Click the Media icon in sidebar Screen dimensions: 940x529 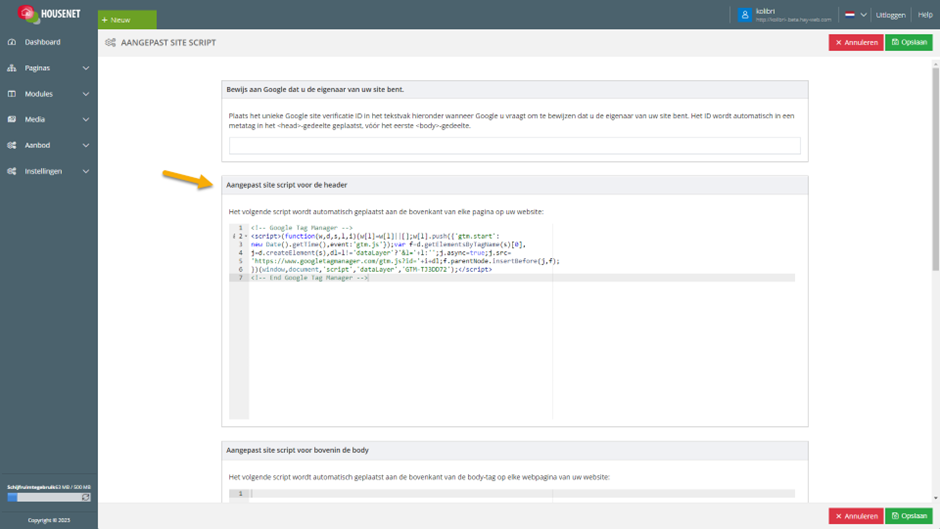12,119
